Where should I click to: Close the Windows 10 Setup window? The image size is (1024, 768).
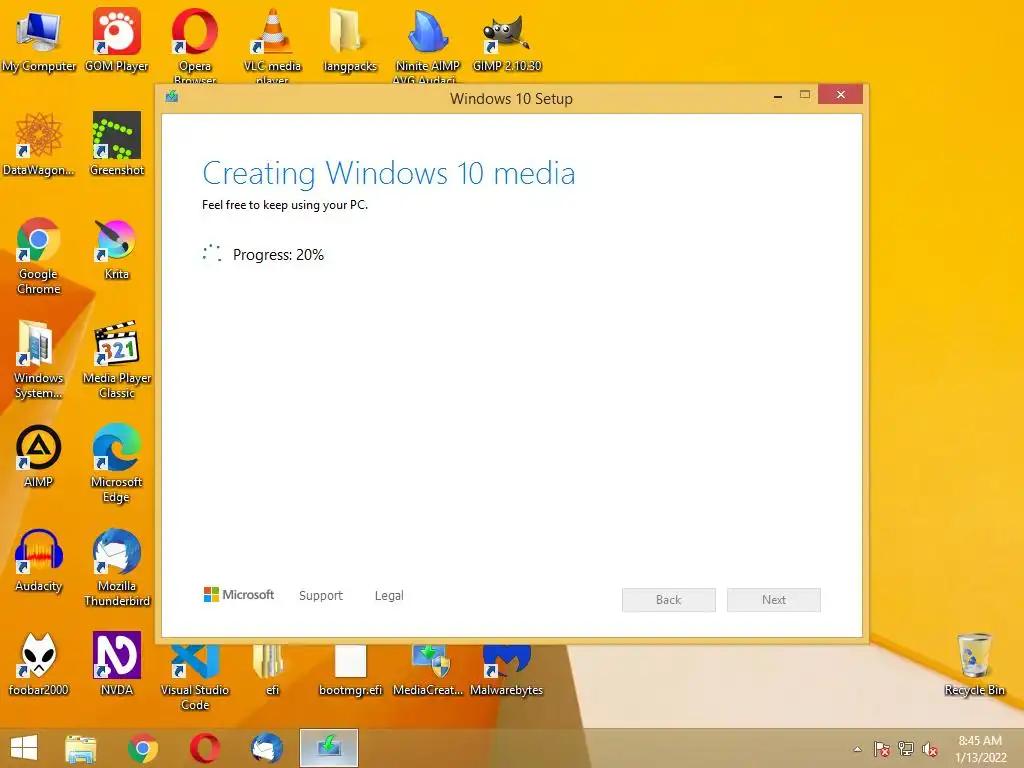click(x=840, y=95)
